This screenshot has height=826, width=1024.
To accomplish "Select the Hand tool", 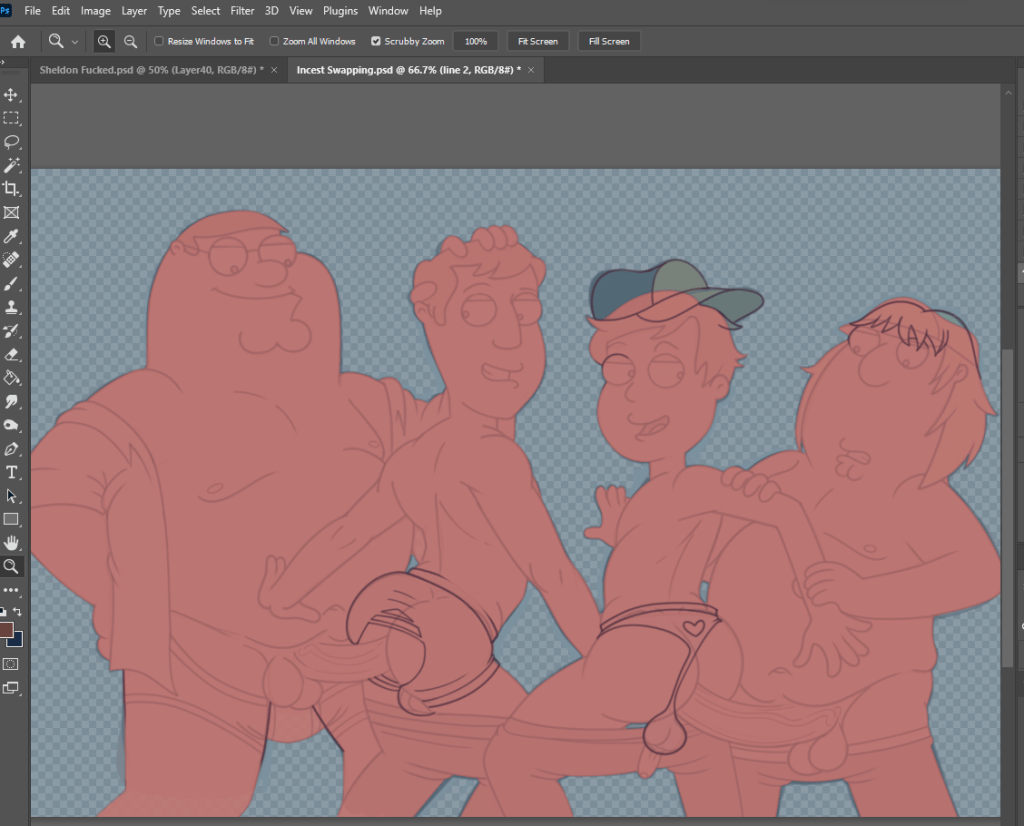I will tap(12, 543).
